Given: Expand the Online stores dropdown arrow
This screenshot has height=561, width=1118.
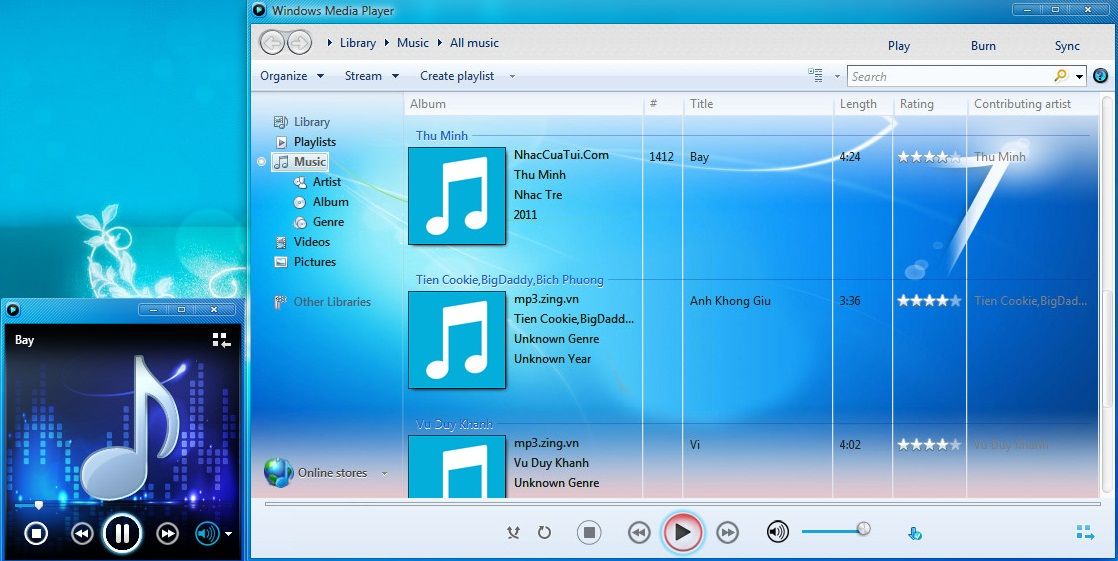Looking at the screenshot, I should [x=385, y=473].
